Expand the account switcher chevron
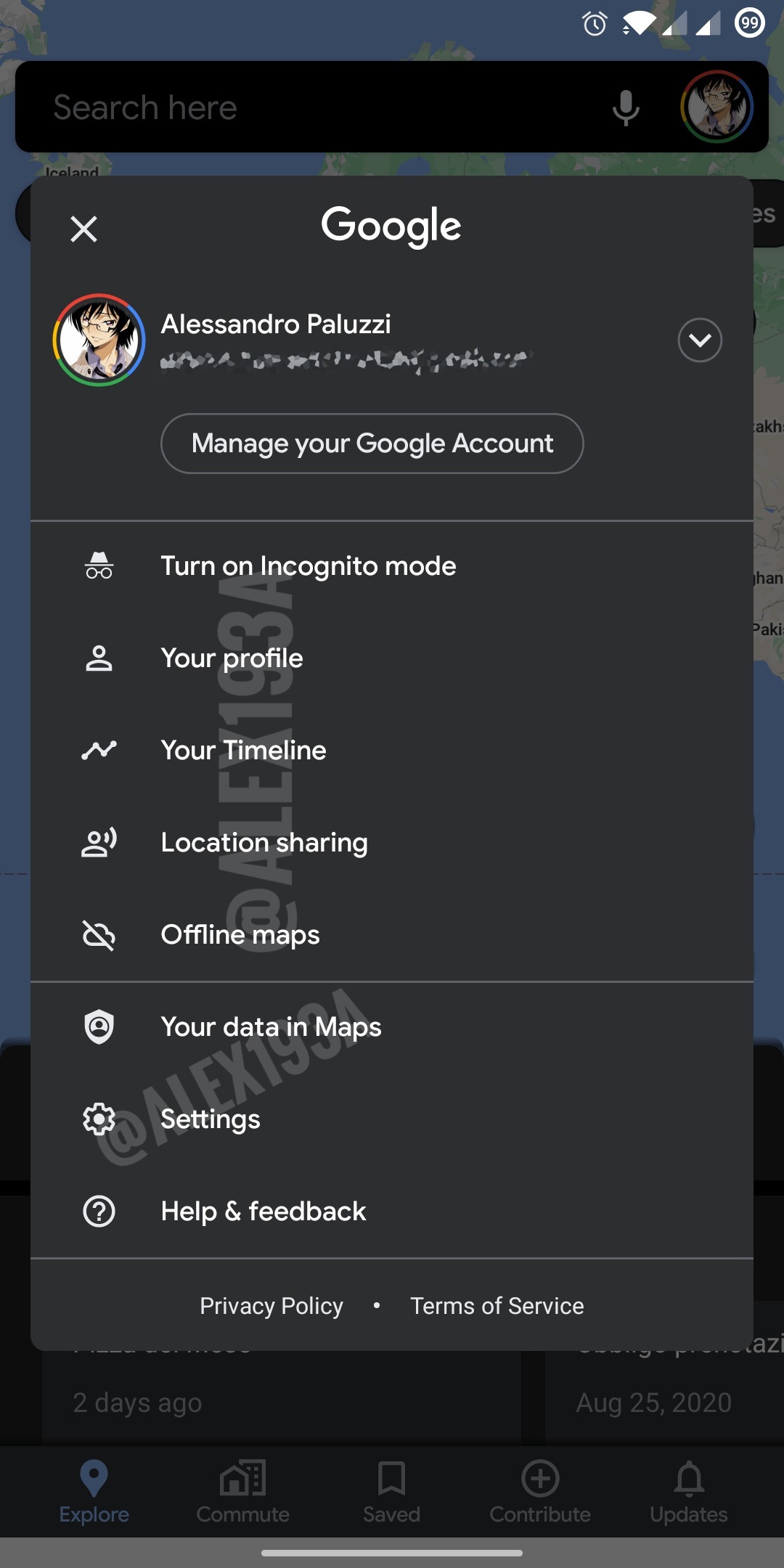Image resolution: width=784 pixels, height=1568 pixels. [x=699, y=340]
